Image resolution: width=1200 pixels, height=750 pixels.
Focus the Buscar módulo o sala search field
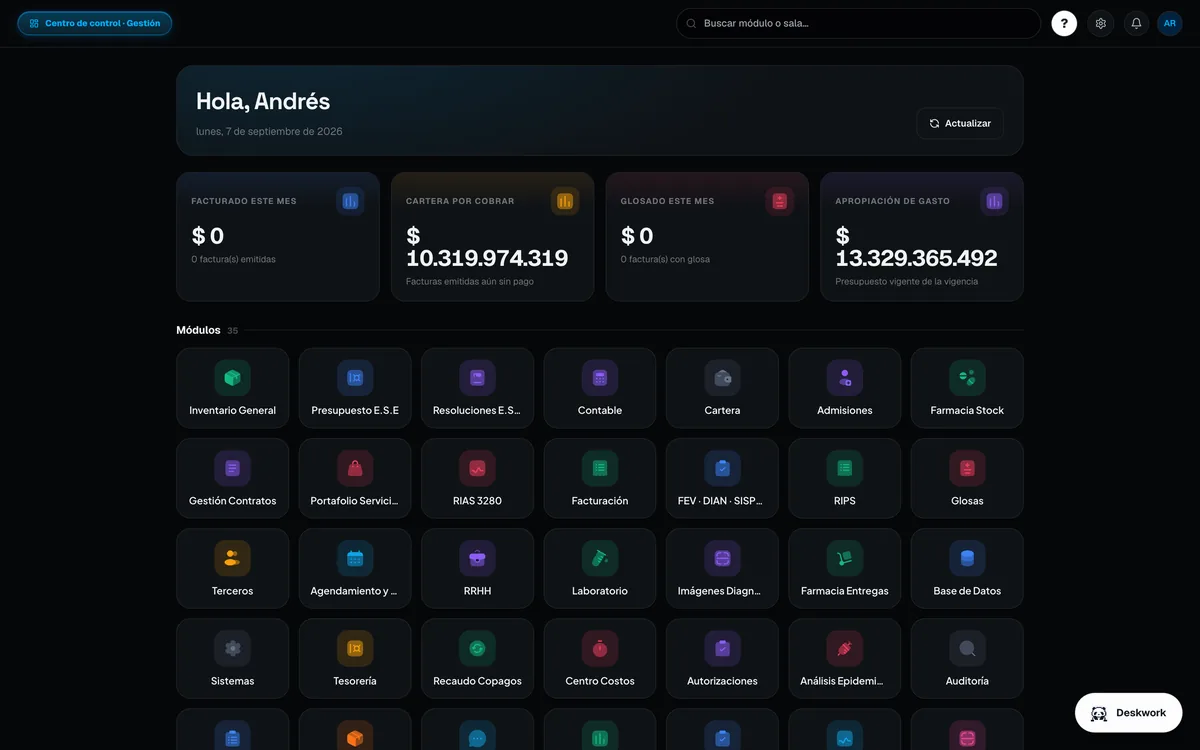[859, 23]
